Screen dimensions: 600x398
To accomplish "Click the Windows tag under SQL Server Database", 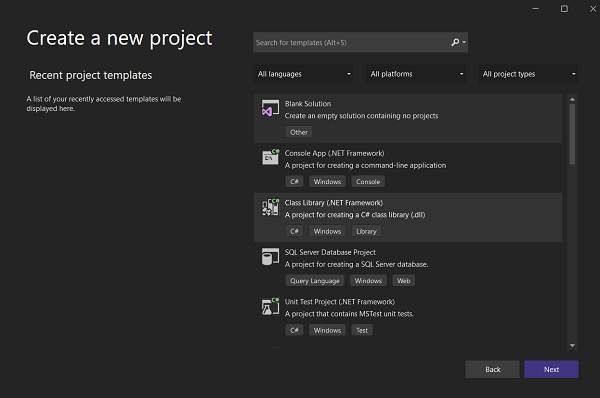I will click(368, 281).
